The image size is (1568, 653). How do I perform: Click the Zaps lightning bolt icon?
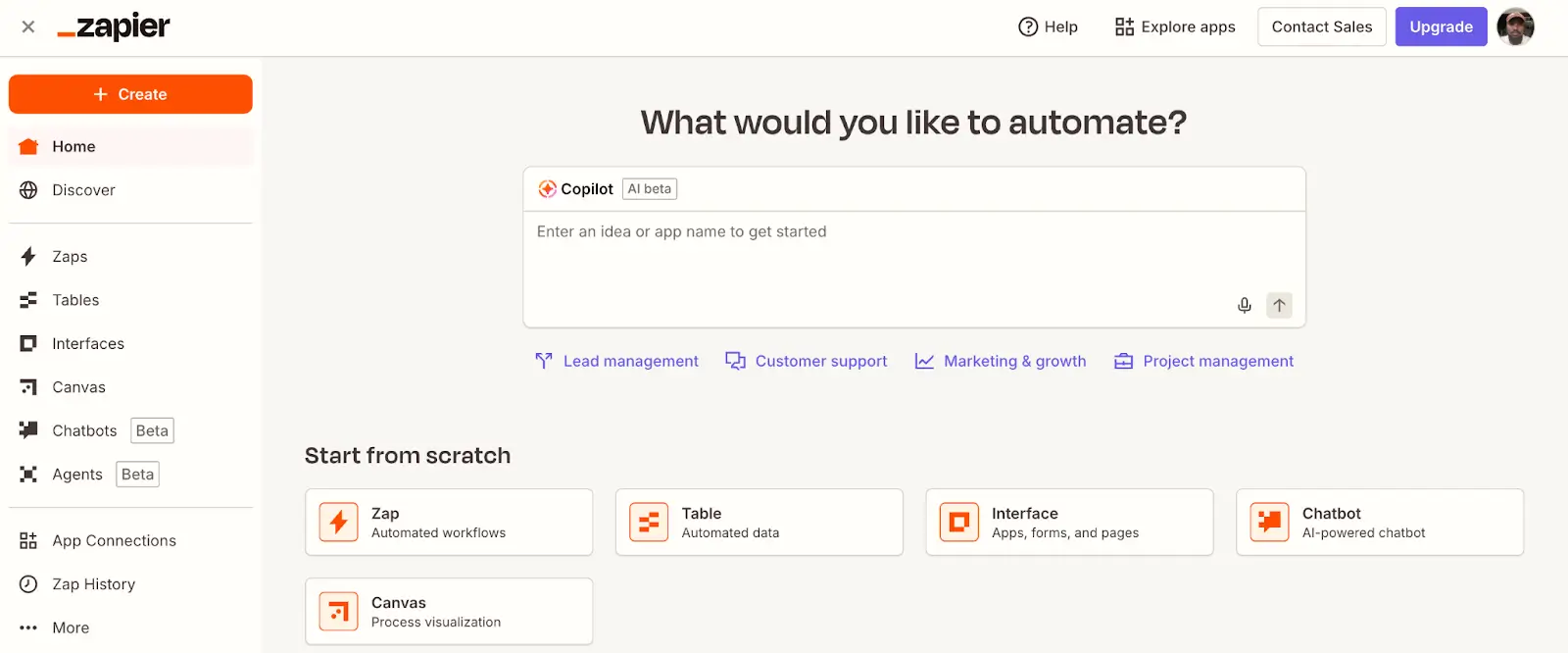coord(28,256)
